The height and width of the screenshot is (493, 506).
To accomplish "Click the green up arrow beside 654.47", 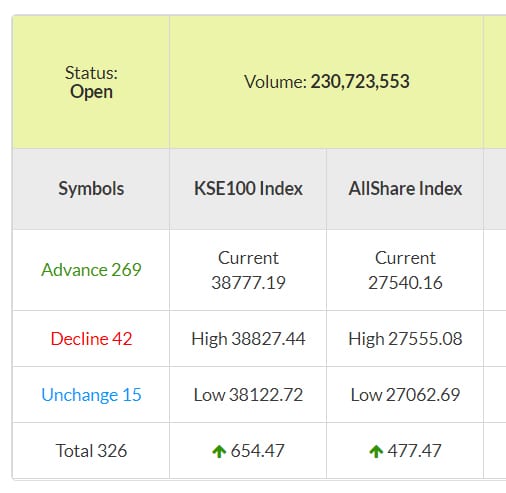I will (x=219, y=451).
